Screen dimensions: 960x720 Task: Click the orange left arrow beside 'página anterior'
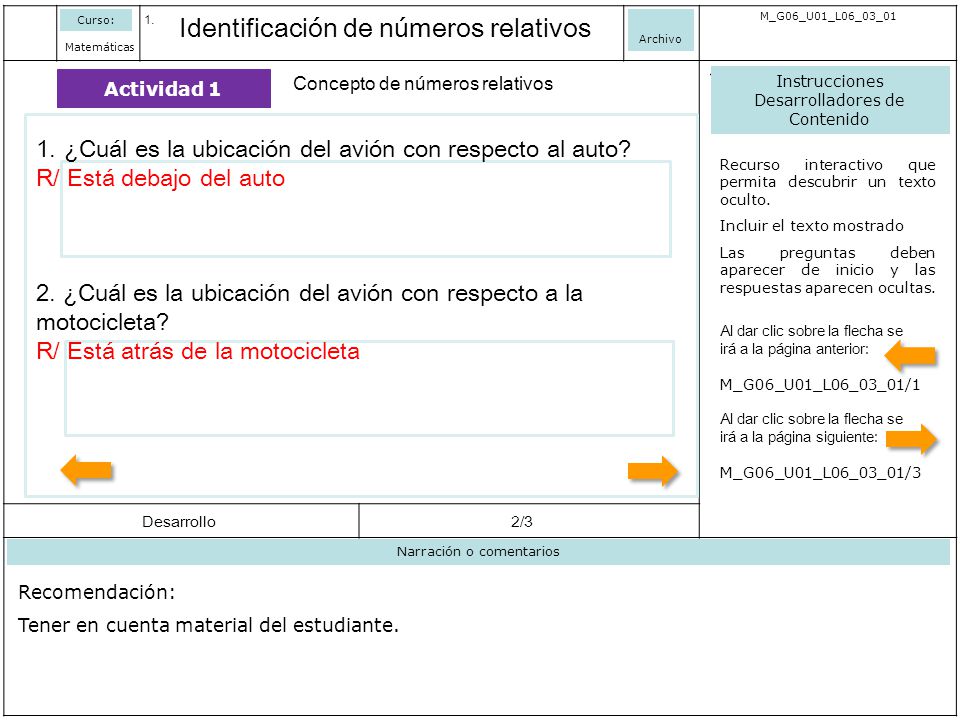pos(910,356)
